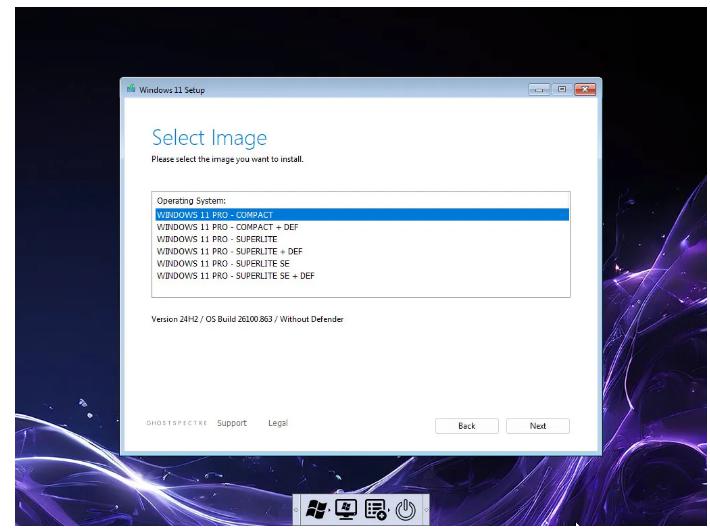This screenshot has width=710, height=532.
Task: Click the dock's left edge handle
Action: (x=296, y=510)
